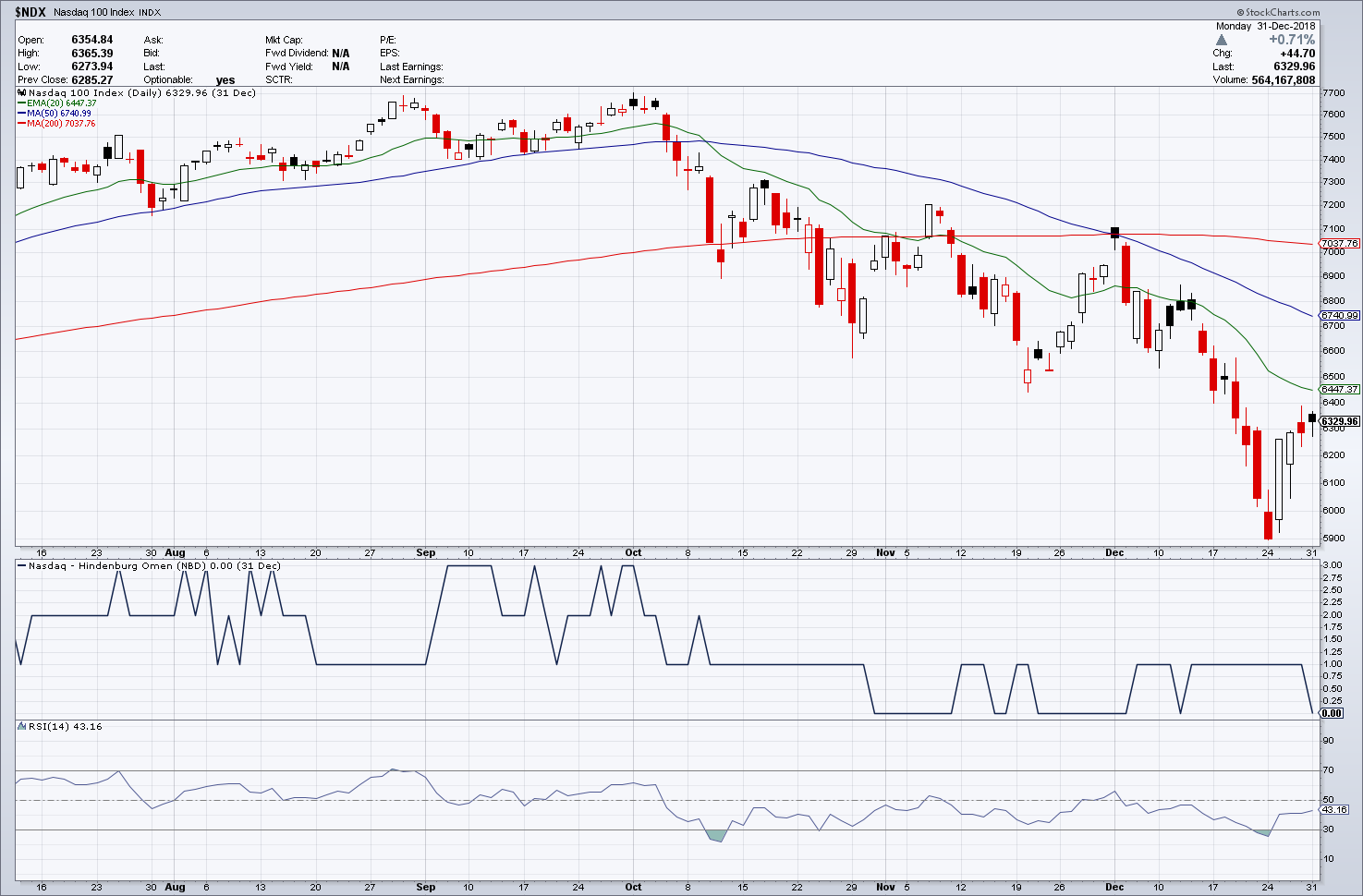Click the +44.70 change value

1297,54
